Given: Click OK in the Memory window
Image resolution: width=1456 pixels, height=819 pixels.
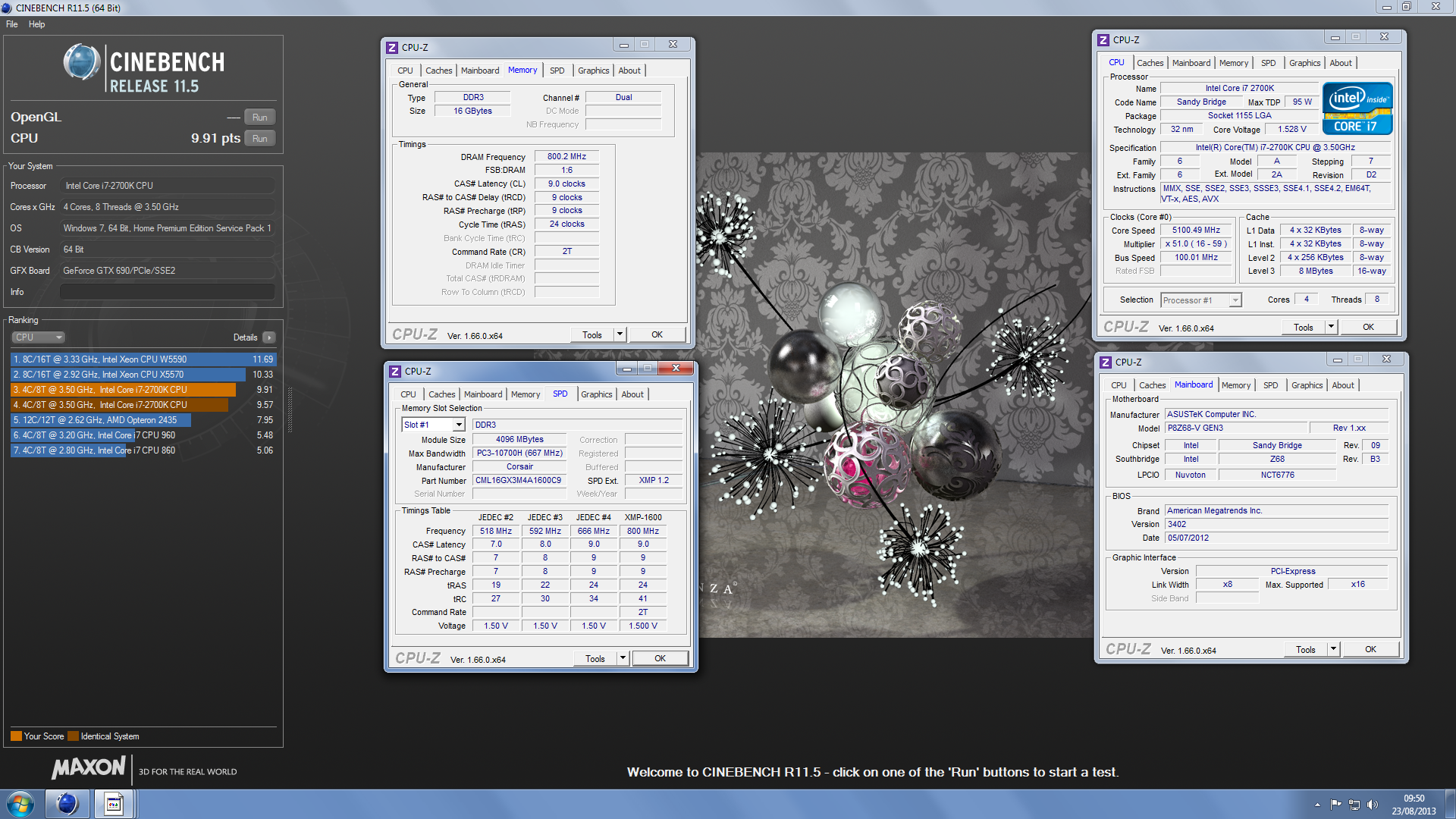Looking at the screenshot, I should (657, 334).
